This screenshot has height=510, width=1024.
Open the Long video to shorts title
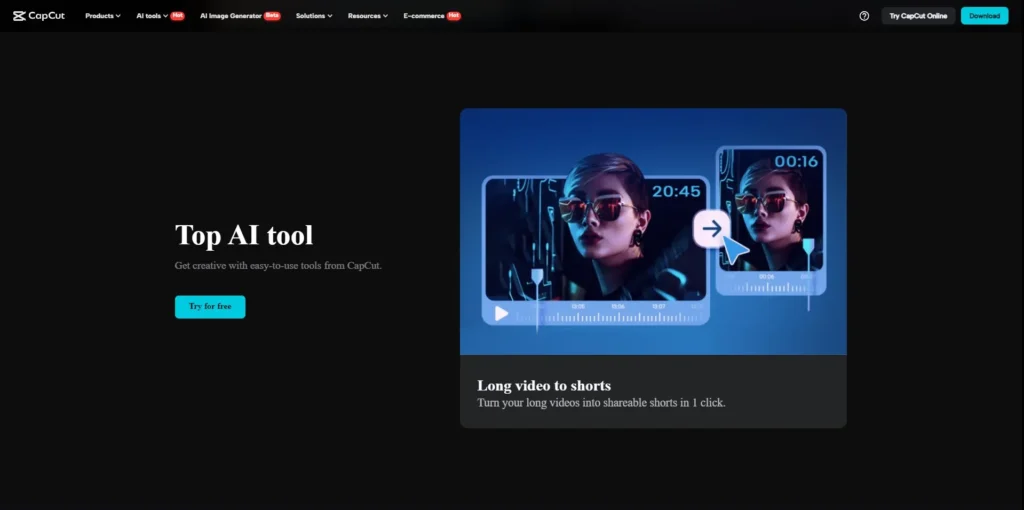click(544, 385)
